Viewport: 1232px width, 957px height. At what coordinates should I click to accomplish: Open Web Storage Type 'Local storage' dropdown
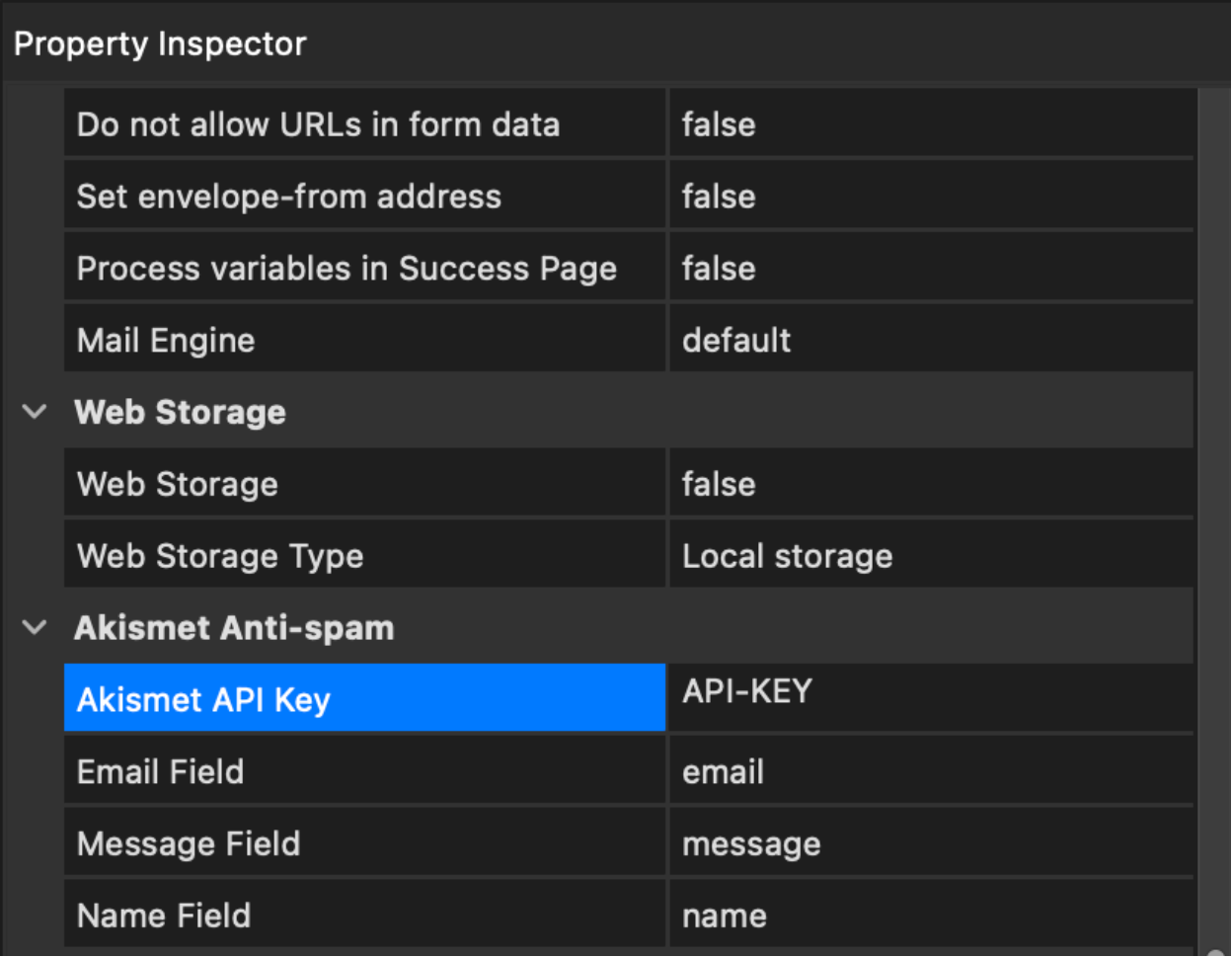[x=930, y=556]
